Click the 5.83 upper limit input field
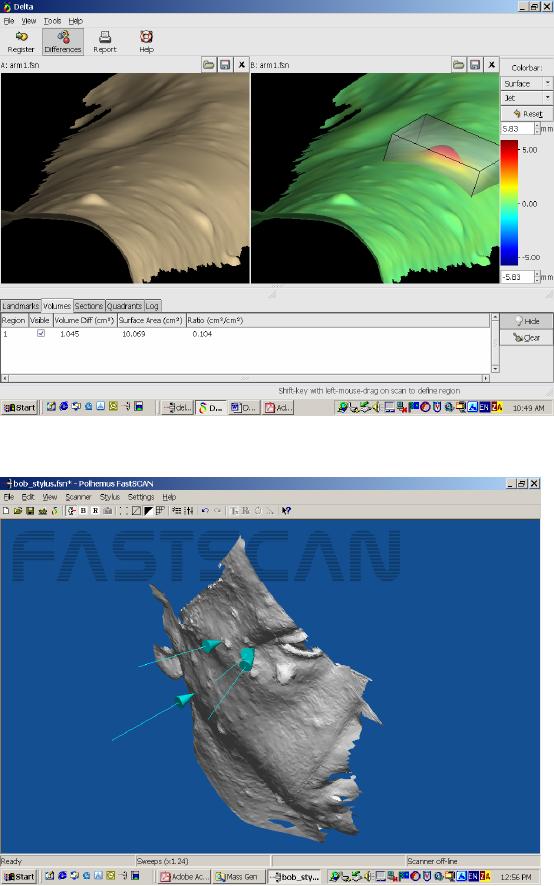The image size is (554, 886). pyautogui.click(x=517, y=129)
